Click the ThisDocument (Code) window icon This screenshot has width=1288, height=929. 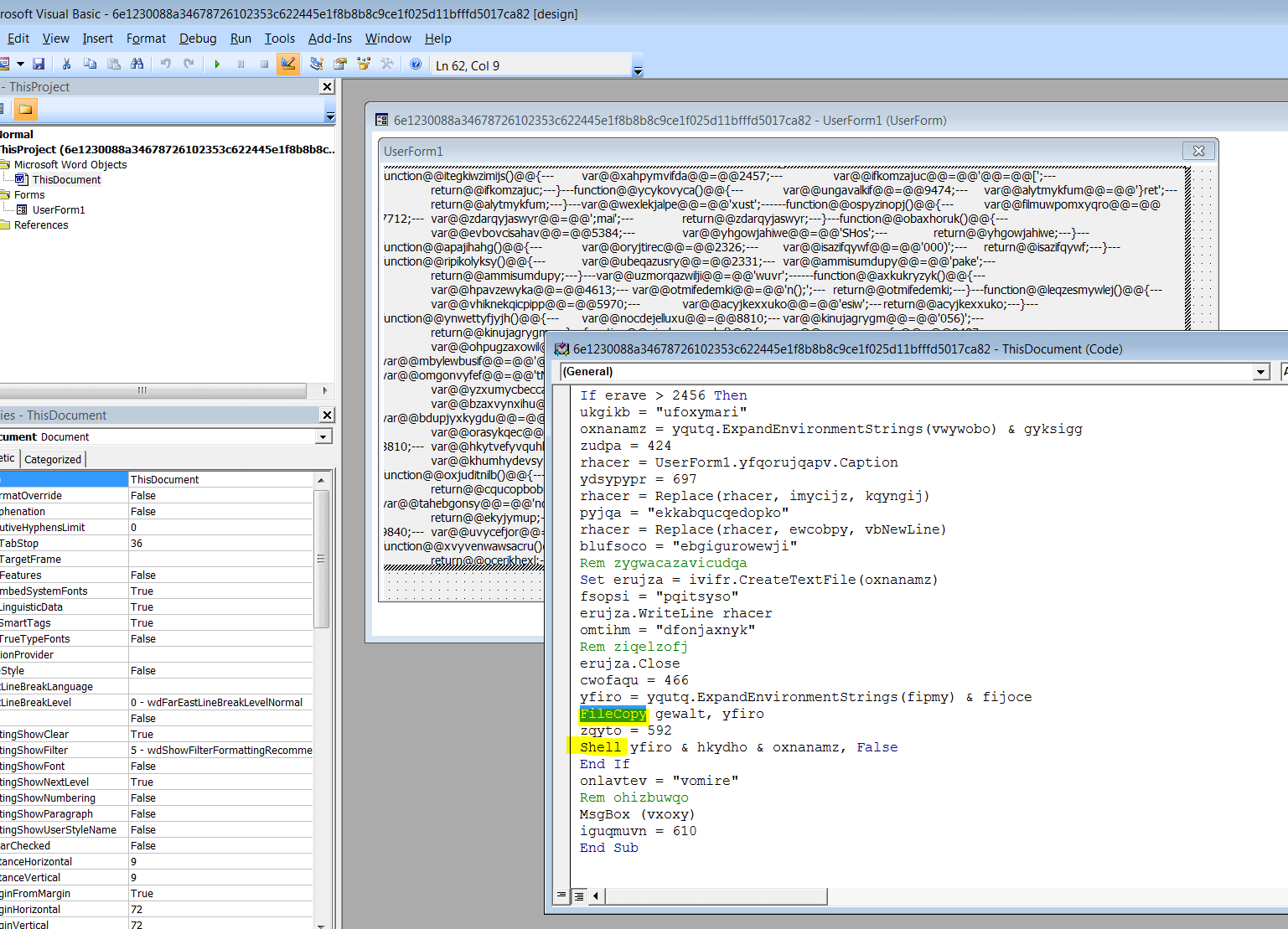[562, 348]
